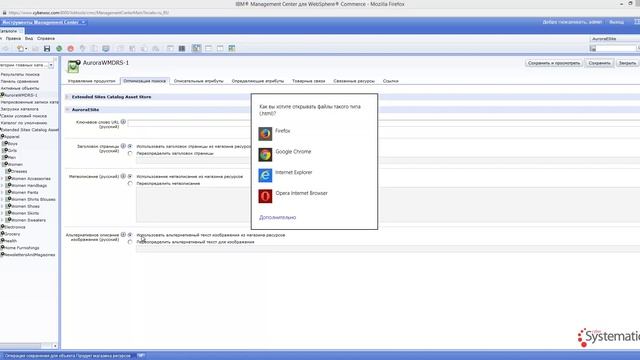Click the red Stop toolbar icon

[x=71, y=49]
